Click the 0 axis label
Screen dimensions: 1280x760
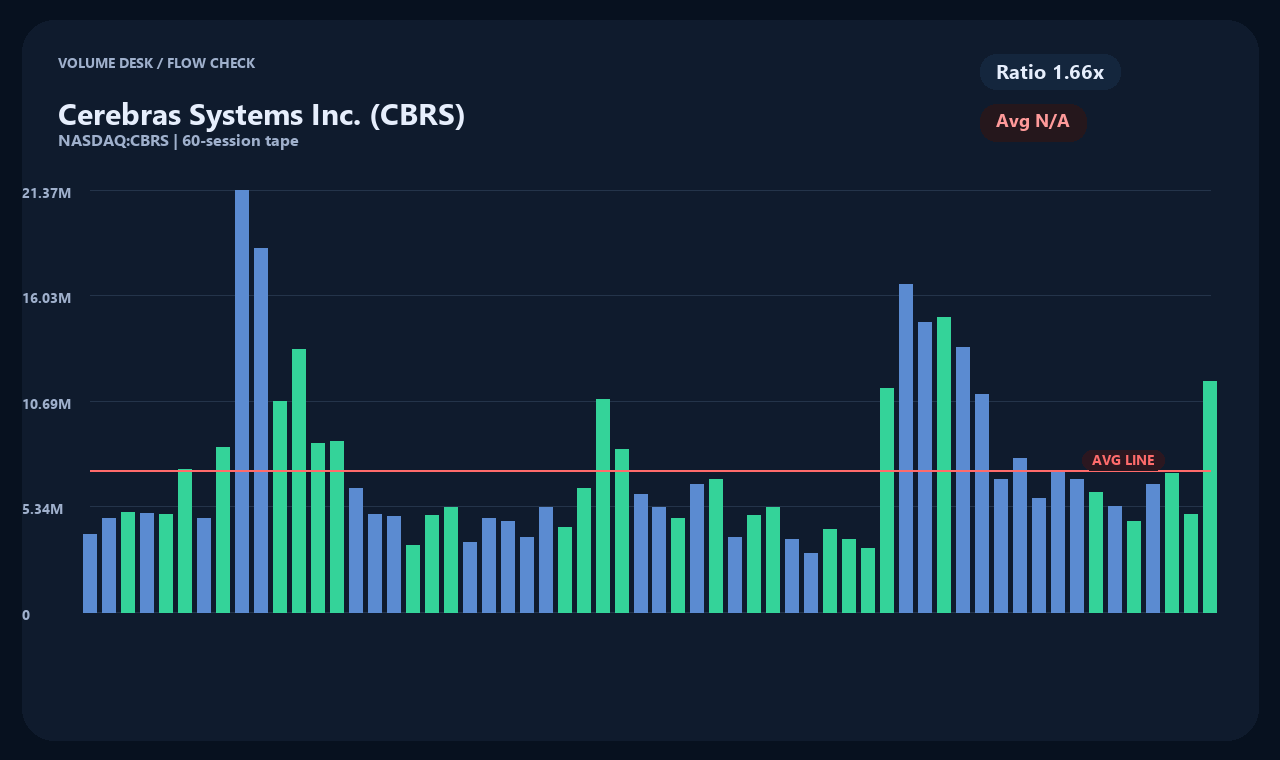pyautogui.click(x=26, y=615)
